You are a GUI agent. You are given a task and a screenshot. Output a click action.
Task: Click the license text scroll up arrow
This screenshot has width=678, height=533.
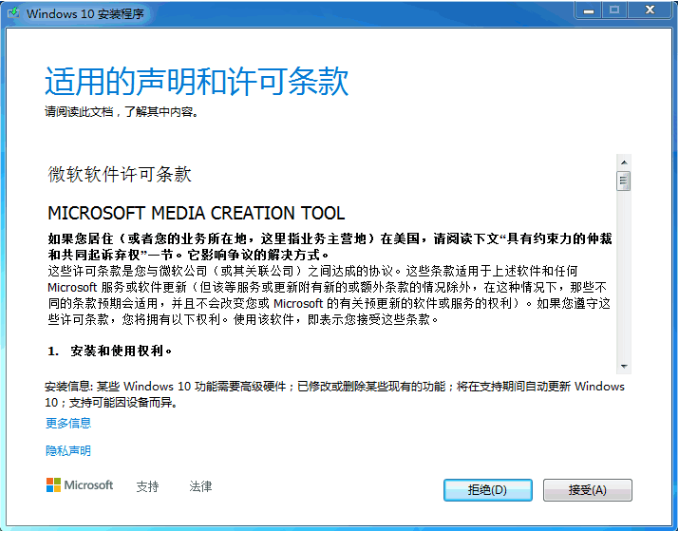pyautogui.click(x=624, y=162)
